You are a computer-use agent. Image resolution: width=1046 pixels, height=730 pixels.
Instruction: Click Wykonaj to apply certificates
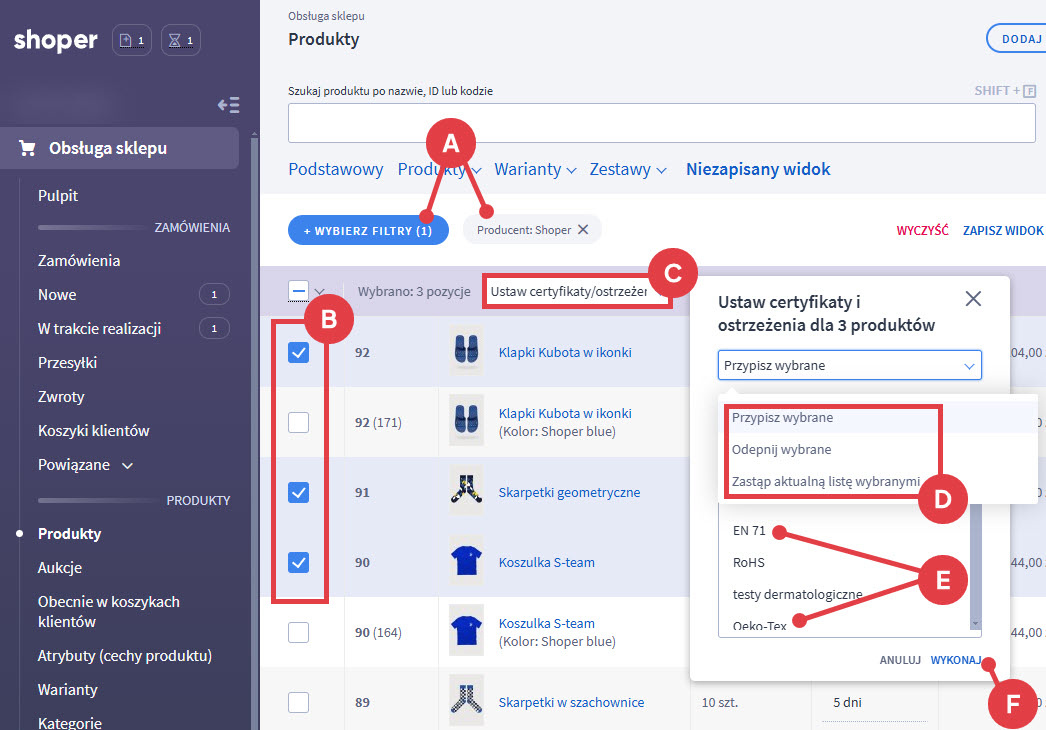tap(955, 660)
